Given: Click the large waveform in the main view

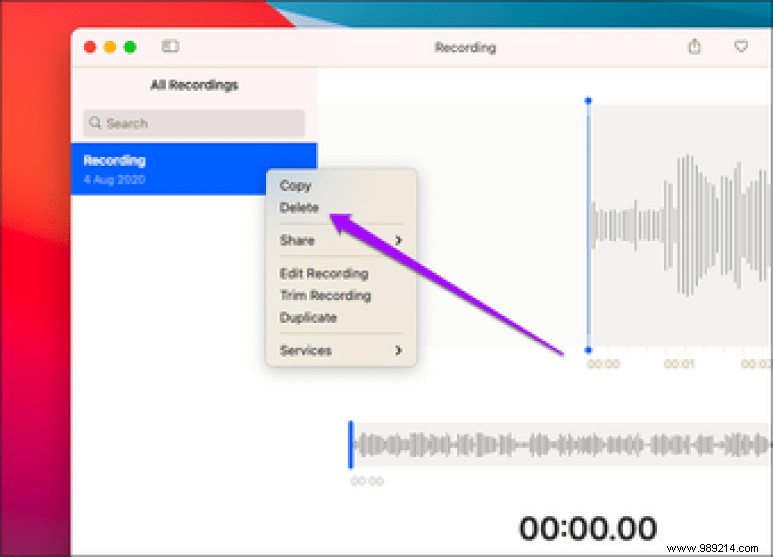Looking at the screenshot, I should point(680,225).
